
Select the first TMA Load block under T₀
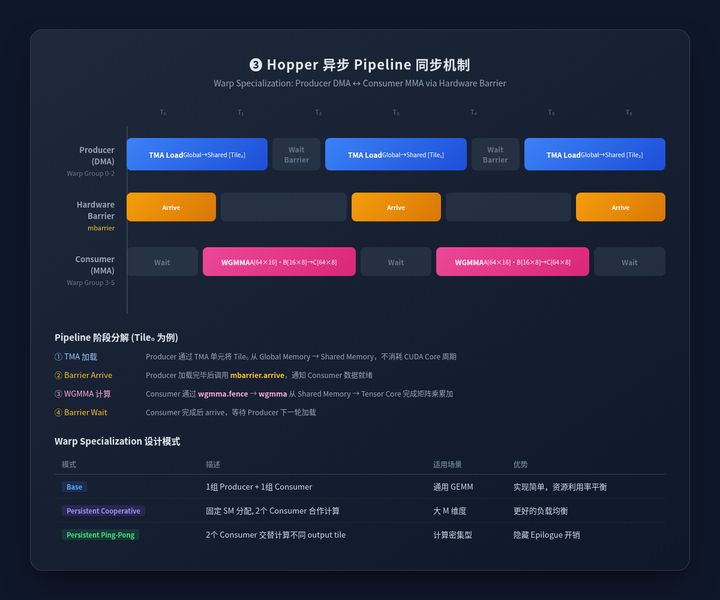pos(197,154)
